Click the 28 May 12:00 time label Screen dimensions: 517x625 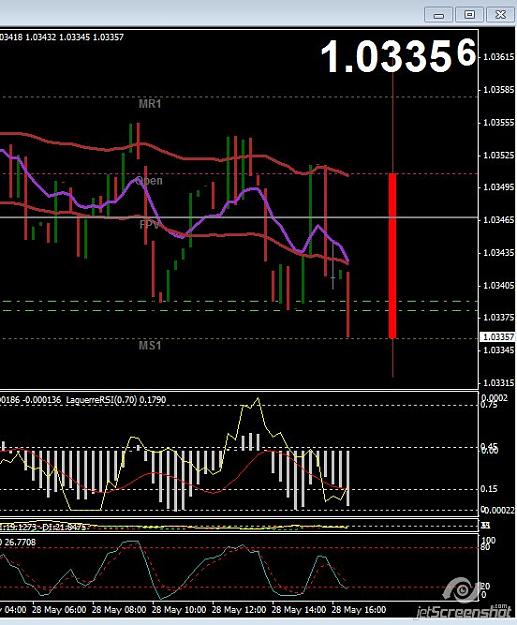point(239,610)
